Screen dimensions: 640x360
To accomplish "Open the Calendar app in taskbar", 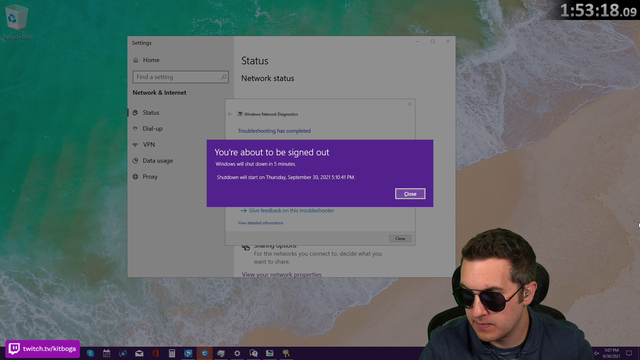I will pyautogui.click(x=107, y=353).
